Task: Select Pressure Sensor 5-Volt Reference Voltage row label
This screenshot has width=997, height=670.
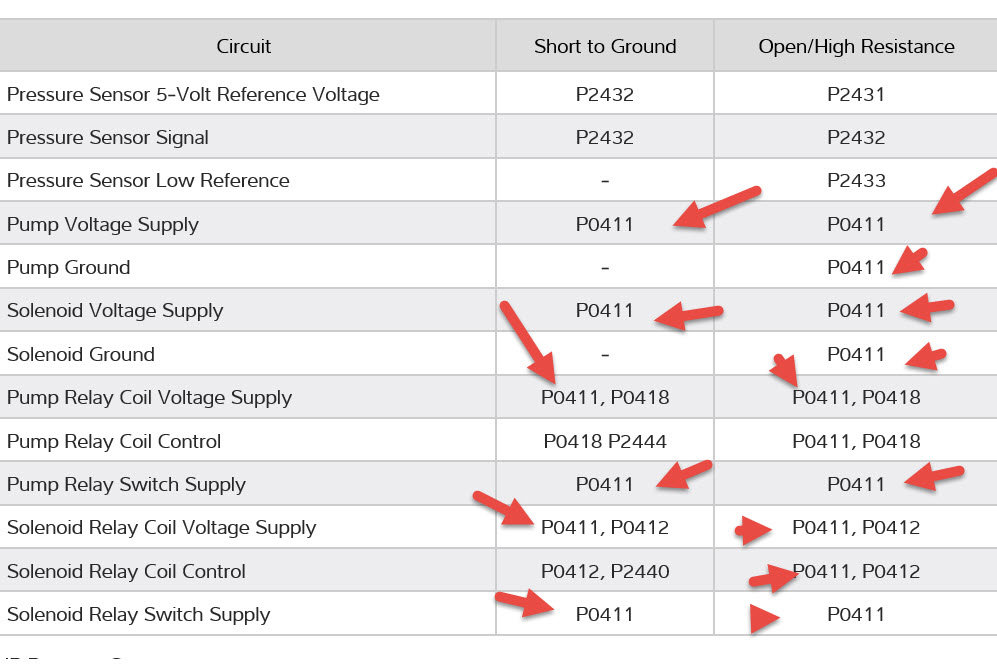Action: tap(193, 95)
